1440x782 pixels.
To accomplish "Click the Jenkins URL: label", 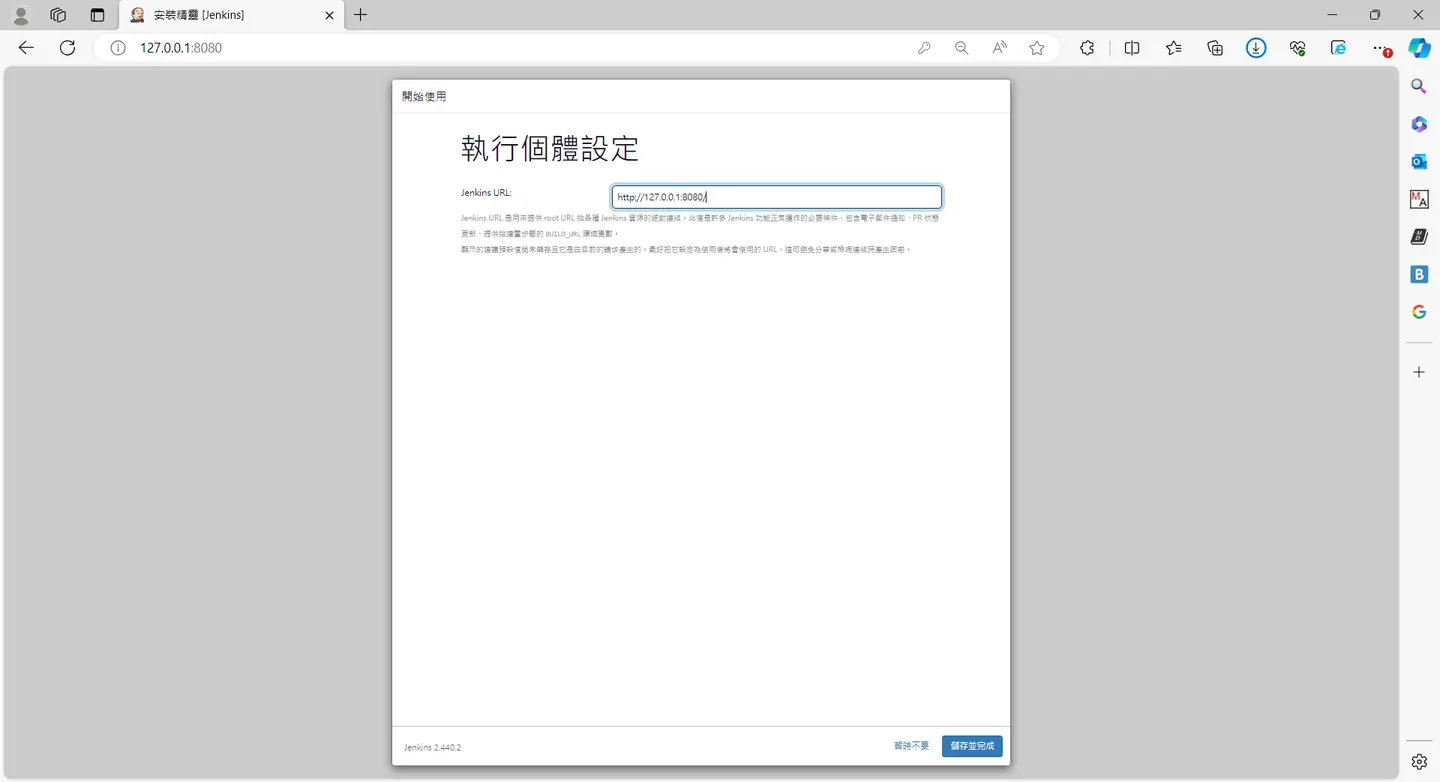I will pyautogui.click(x=486, y=192).
